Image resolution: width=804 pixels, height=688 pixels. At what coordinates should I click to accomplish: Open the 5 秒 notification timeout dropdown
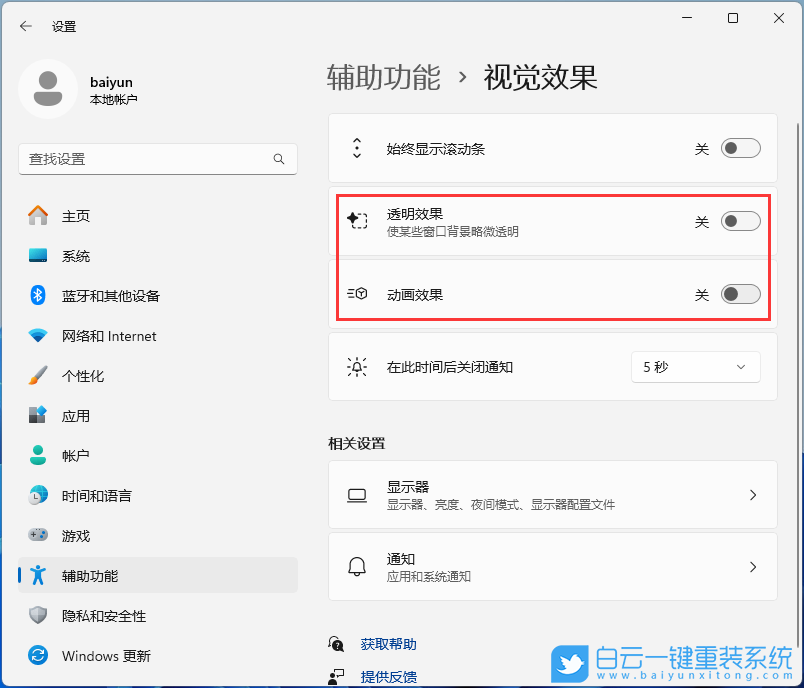tap(695, 366)
